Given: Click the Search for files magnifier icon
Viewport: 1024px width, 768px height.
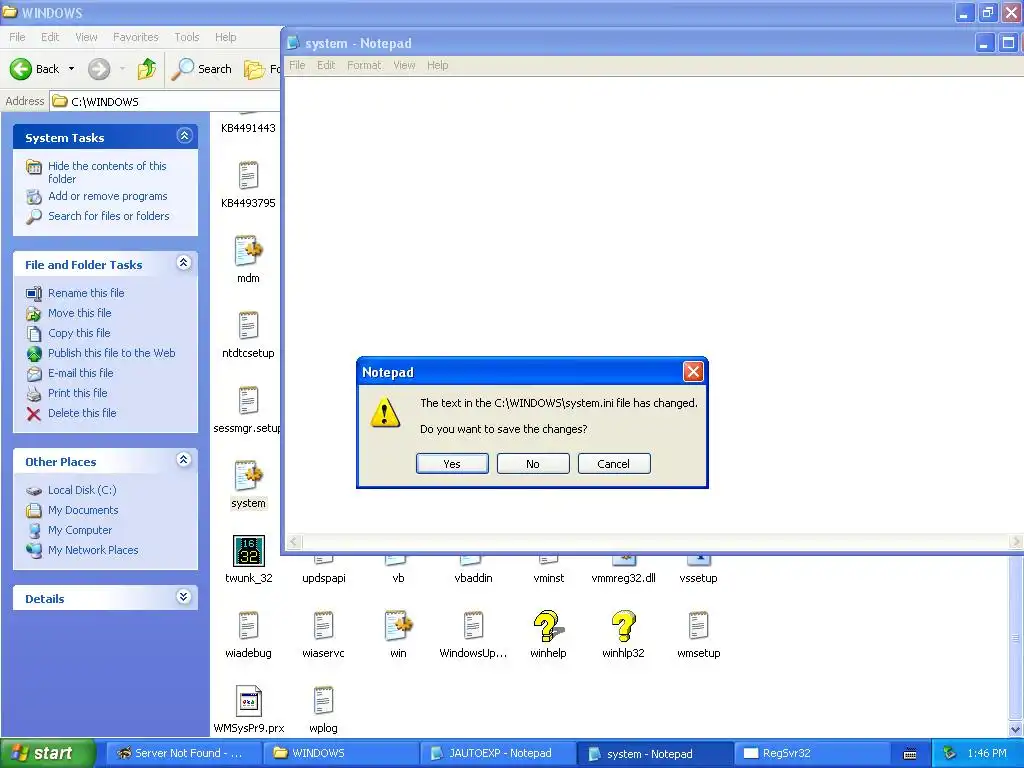Looking at the screenshot, I should (34, 216).
